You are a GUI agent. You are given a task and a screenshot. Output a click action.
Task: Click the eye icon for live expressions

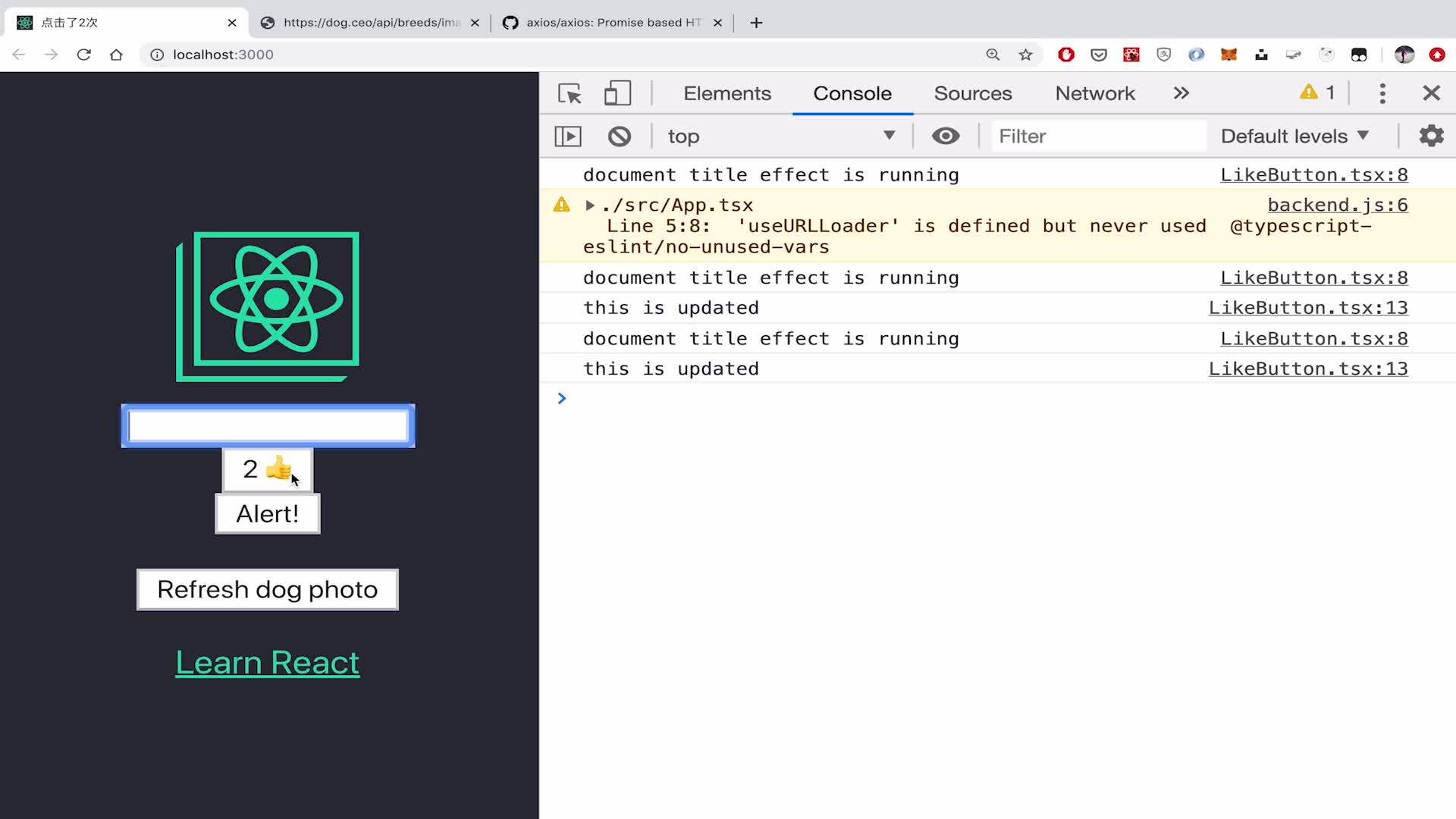(945, 136)
